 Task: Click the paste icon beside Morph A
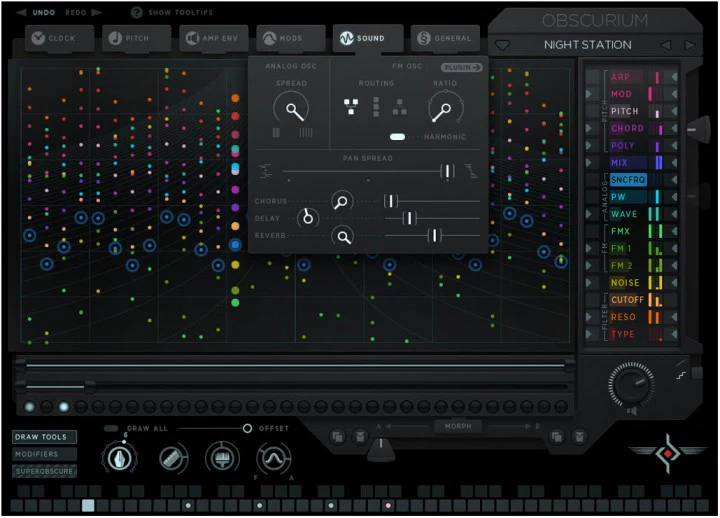pyautogui.click(x=360, y=436)
